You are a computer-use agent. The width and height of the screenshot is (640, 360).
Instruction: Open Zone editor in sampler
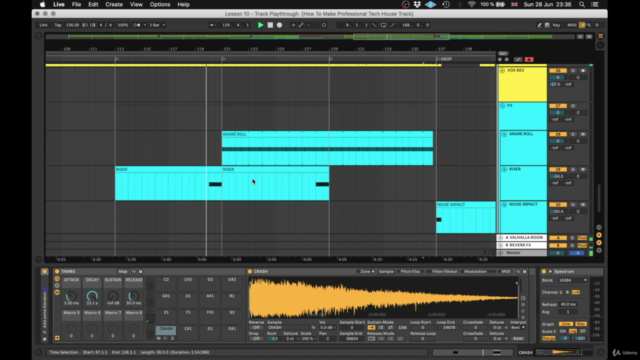(x=366, y=271)
